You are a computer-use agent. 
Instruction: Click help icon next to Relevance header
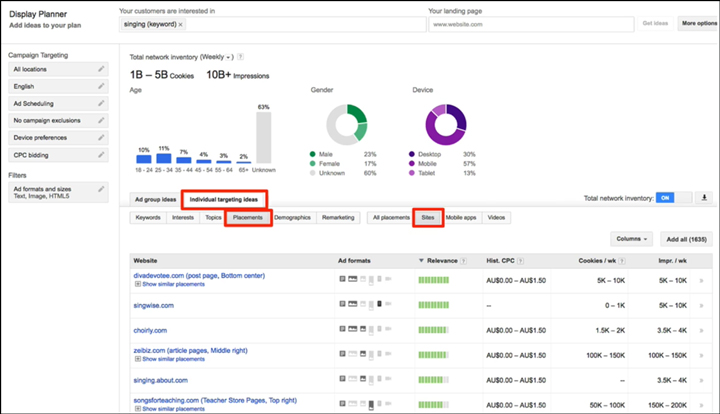pyautogui.click(x=462, y=261)
